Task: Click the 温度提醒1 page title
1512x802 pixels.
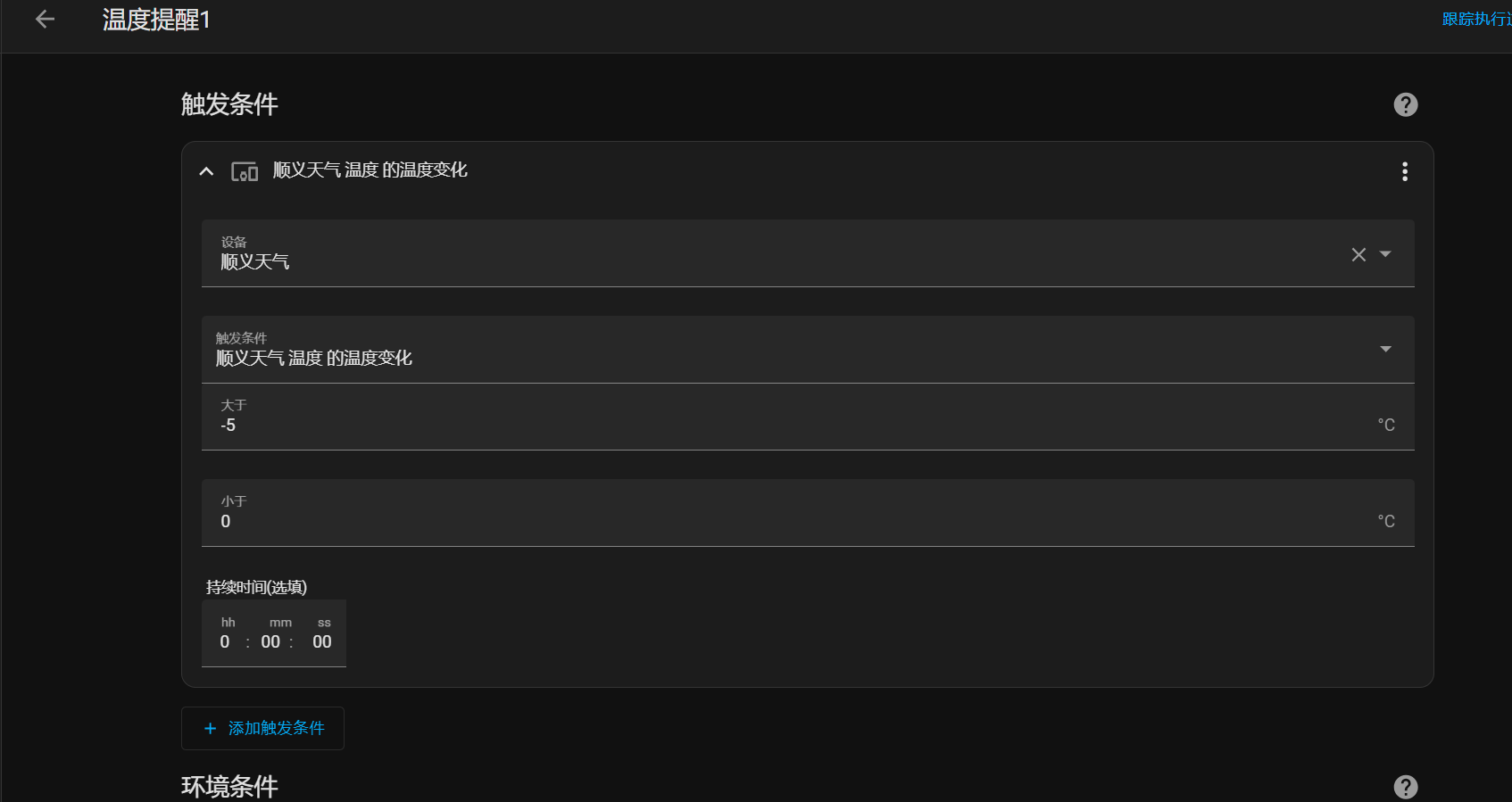Action: [x=156, y=20]
